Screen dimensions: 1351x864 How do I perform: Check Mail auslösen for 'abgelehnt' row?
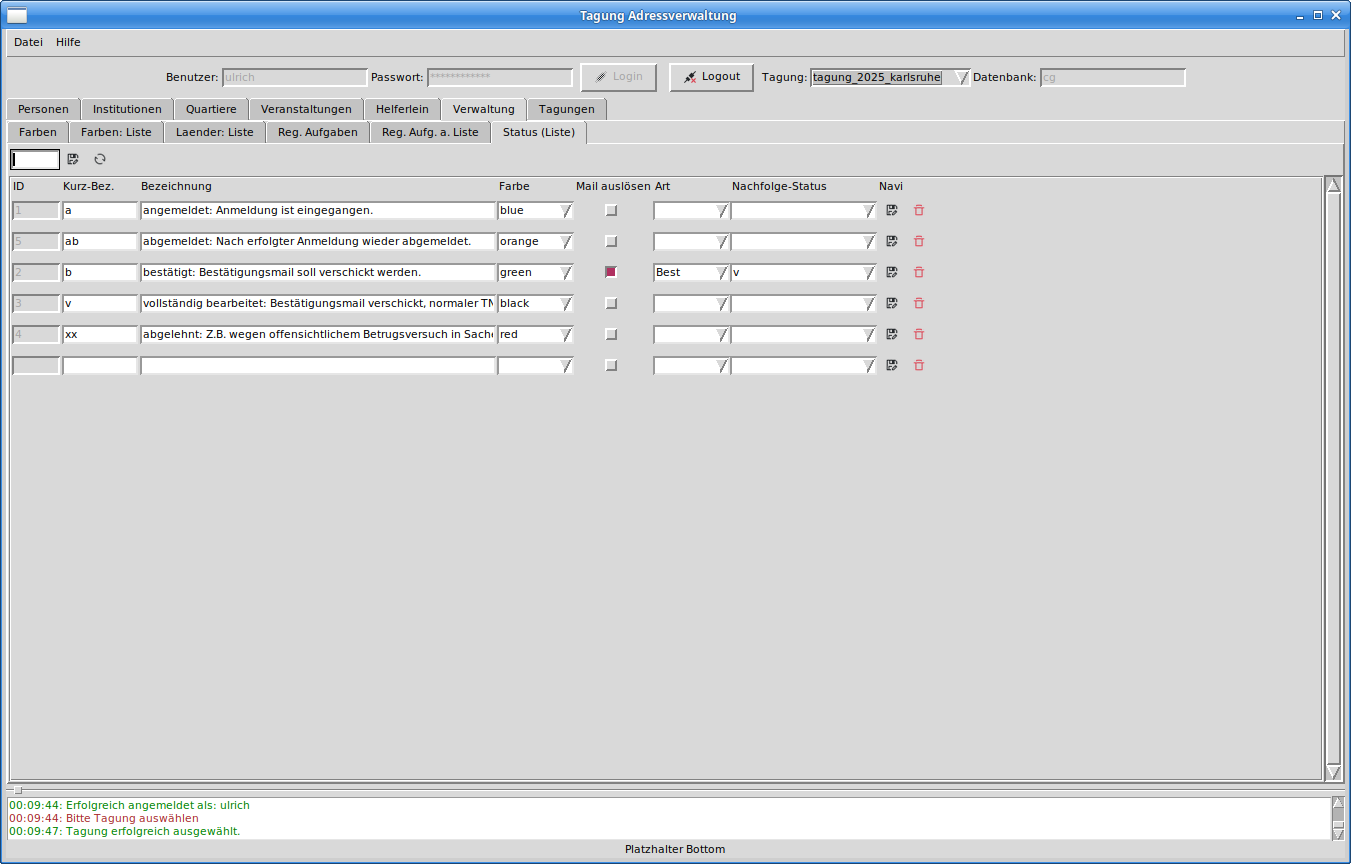tap(611, 334)
